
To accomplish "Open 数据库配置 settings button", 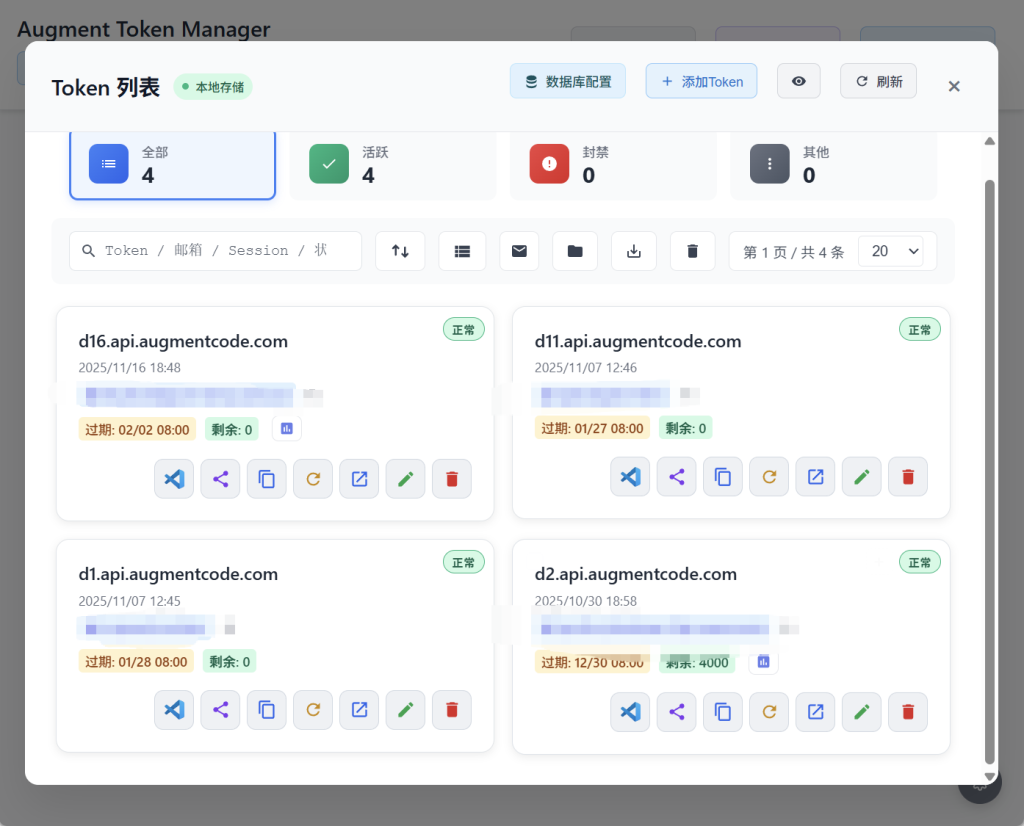I will tap(567, 81).
